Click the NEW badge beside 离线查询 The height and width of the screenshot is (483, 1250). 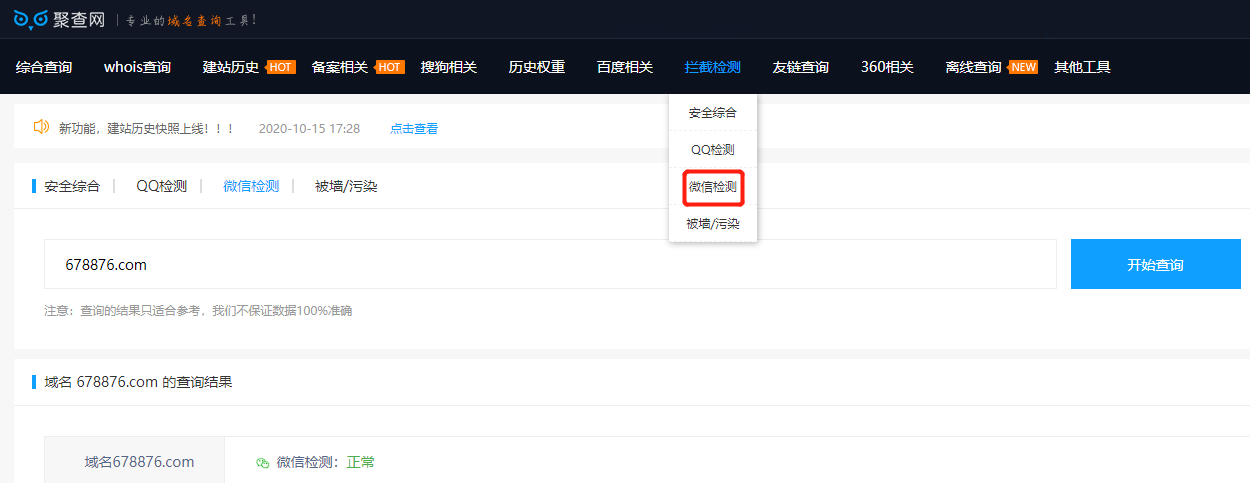[1023, 67]
